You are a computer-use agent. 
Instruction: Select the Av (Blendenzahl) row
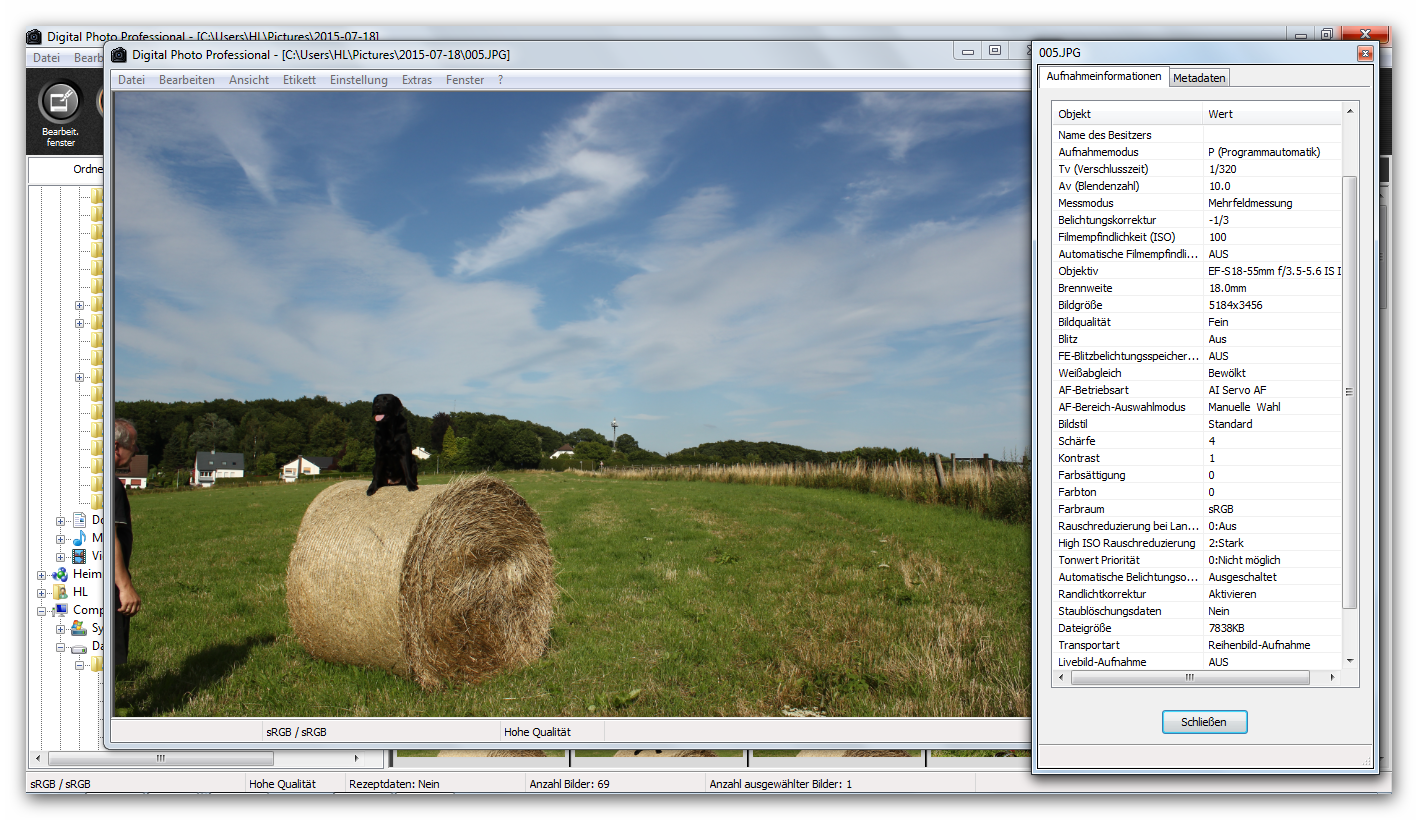pos(1196,186)
